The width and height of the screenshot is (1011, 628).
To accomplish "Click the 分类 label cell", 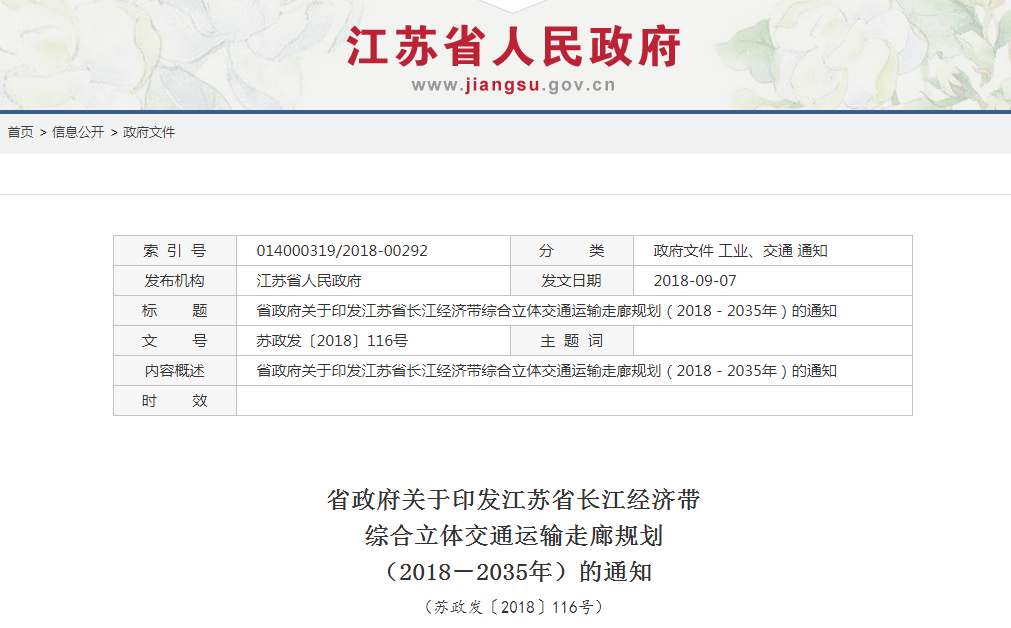I will tap(571, 251).
